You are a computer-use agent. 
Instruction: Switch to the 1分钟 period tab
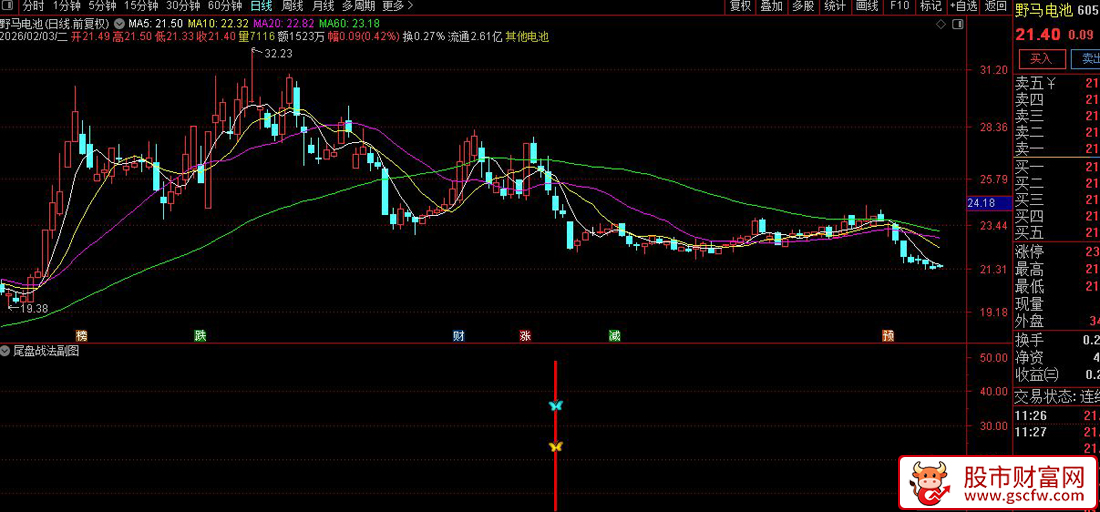point(67,6)
